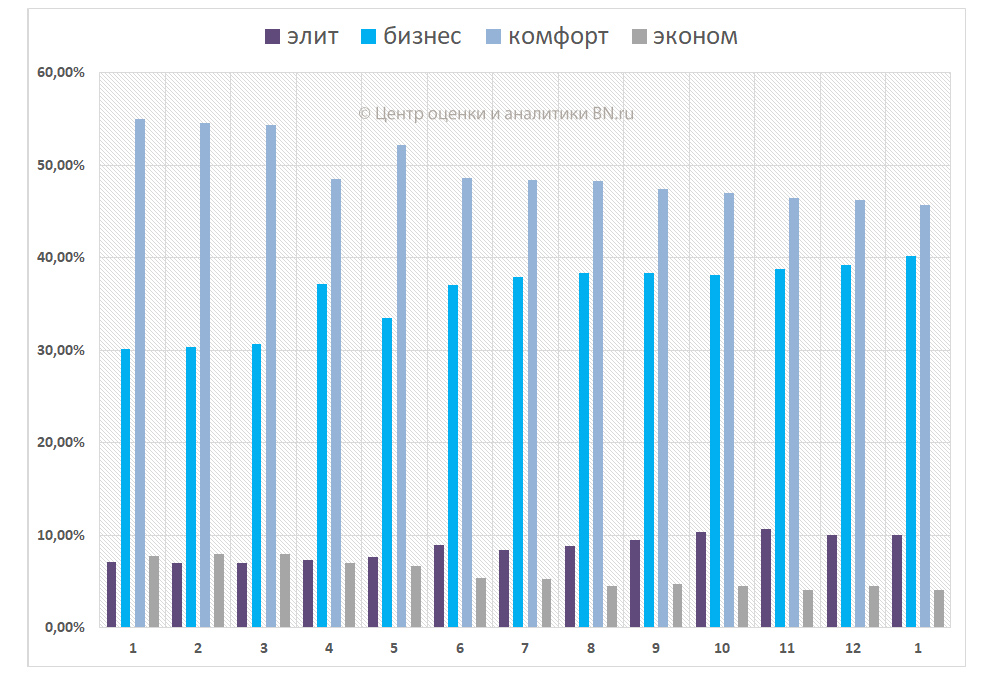The width and height of the screenshot is (994, 675).
Task: Select the эконом legend label text
Action: click(695, 37)
